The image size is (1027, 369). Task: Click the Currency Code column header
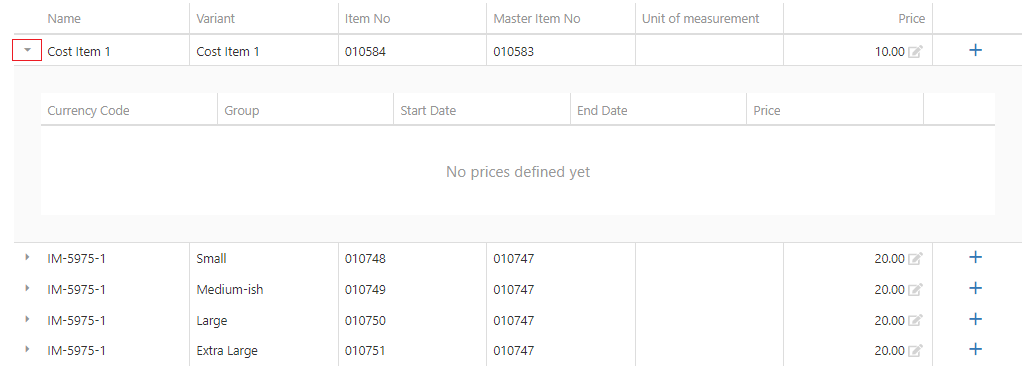click(x=88, y=111)
